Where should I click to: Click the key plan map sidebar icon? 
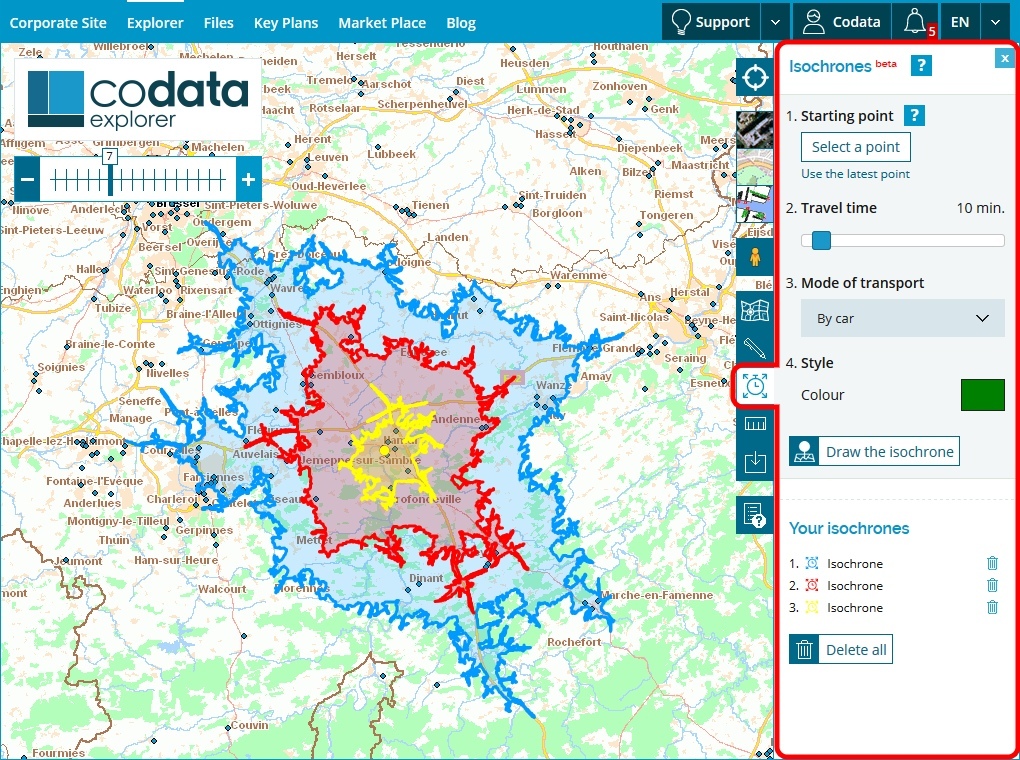coord(755,310)
